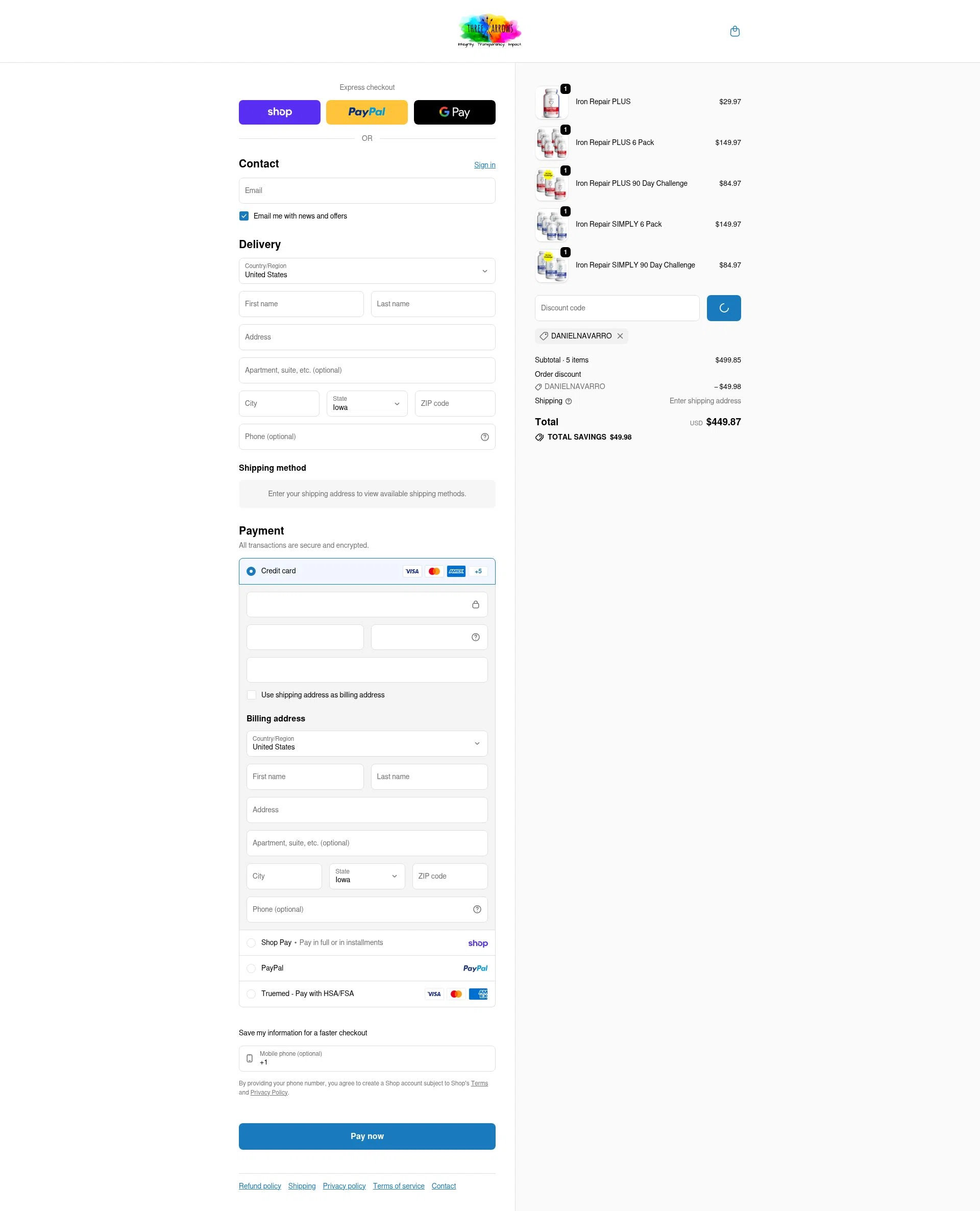
Task: Check Use shipping address as billing address
Action: 251,694
